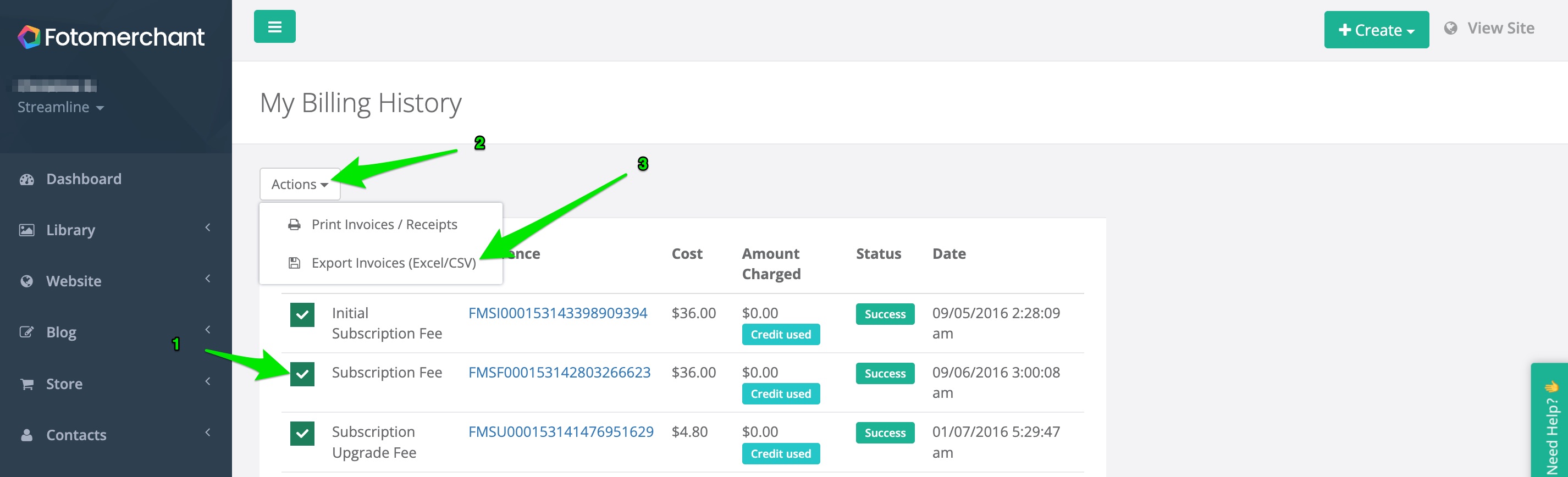The width and height of the screenshot is (1568, 477).
Task: Click the Blog edit icon
Action: [27, 332]
